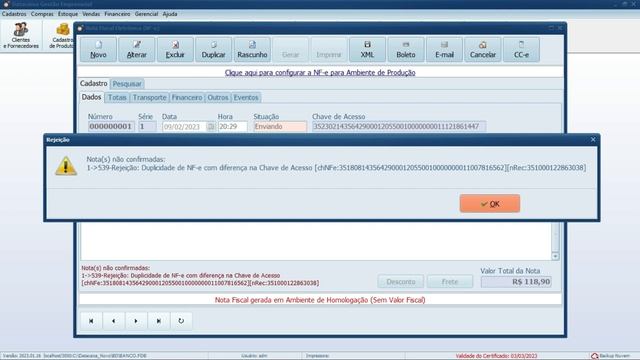Go to the previous record
This screenshot has height=360, width=640.
click(x=113, y=321)
